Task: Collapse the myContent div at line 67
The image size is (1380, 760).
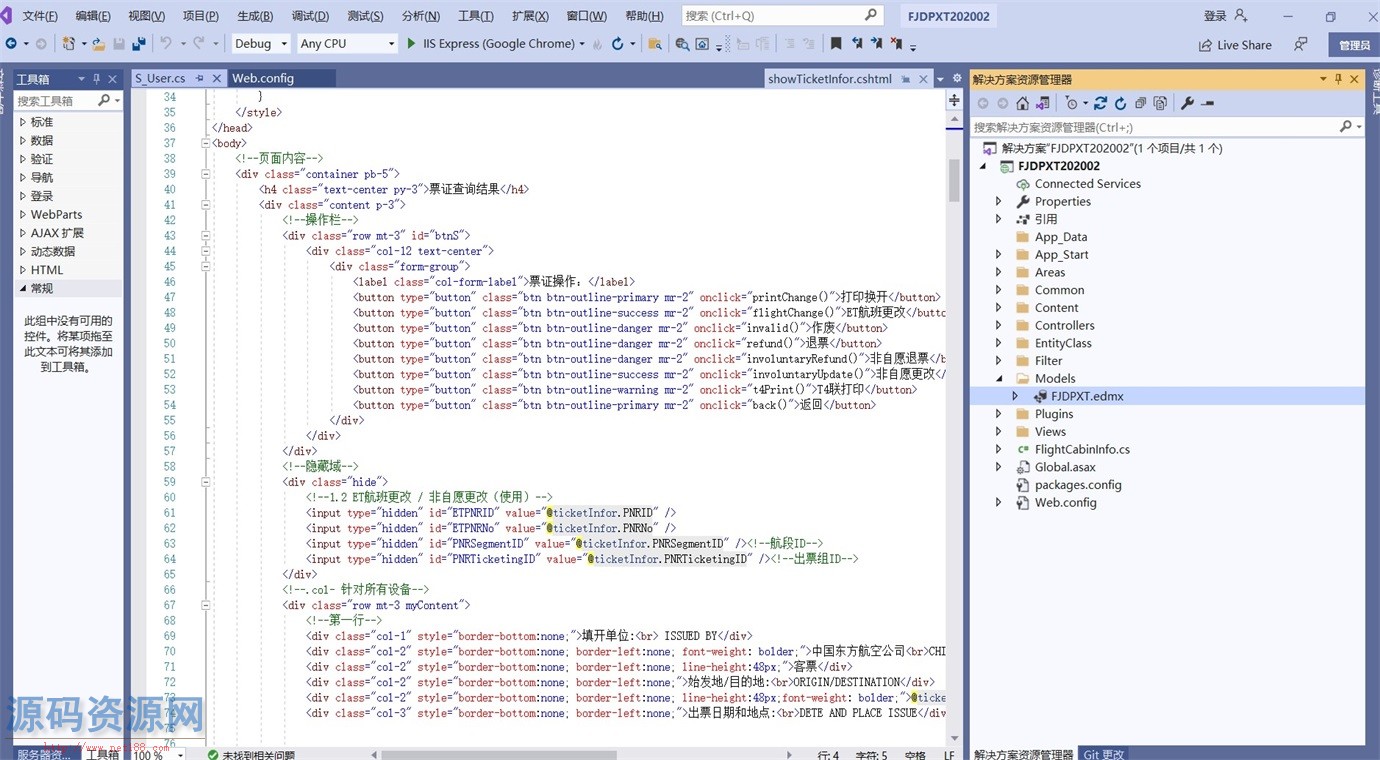Action: pyautogui.click(x=205, y=605)
